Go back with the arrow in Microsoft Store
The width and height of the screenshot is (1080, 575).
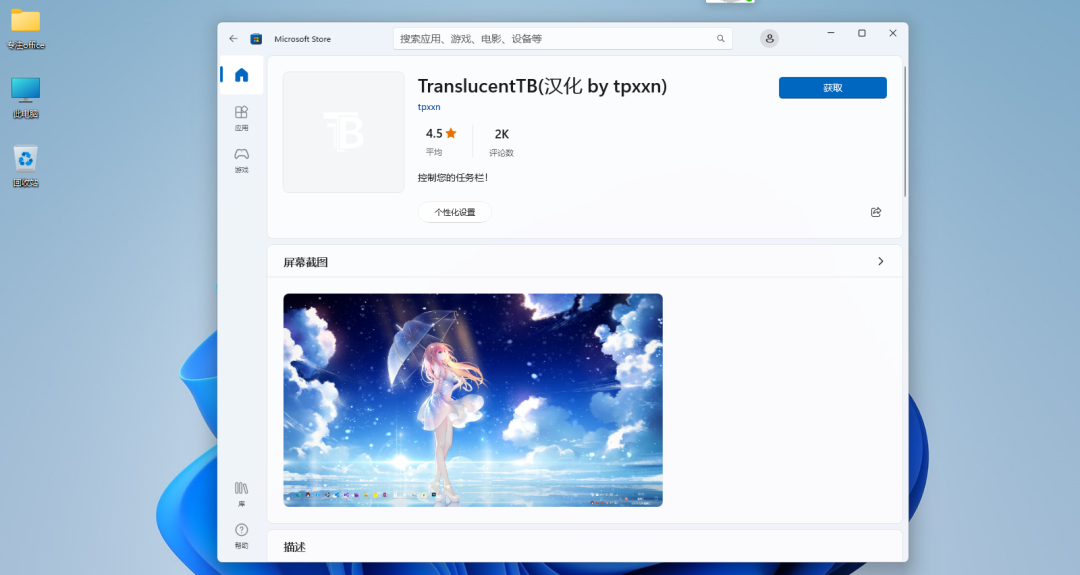(233, 39)
